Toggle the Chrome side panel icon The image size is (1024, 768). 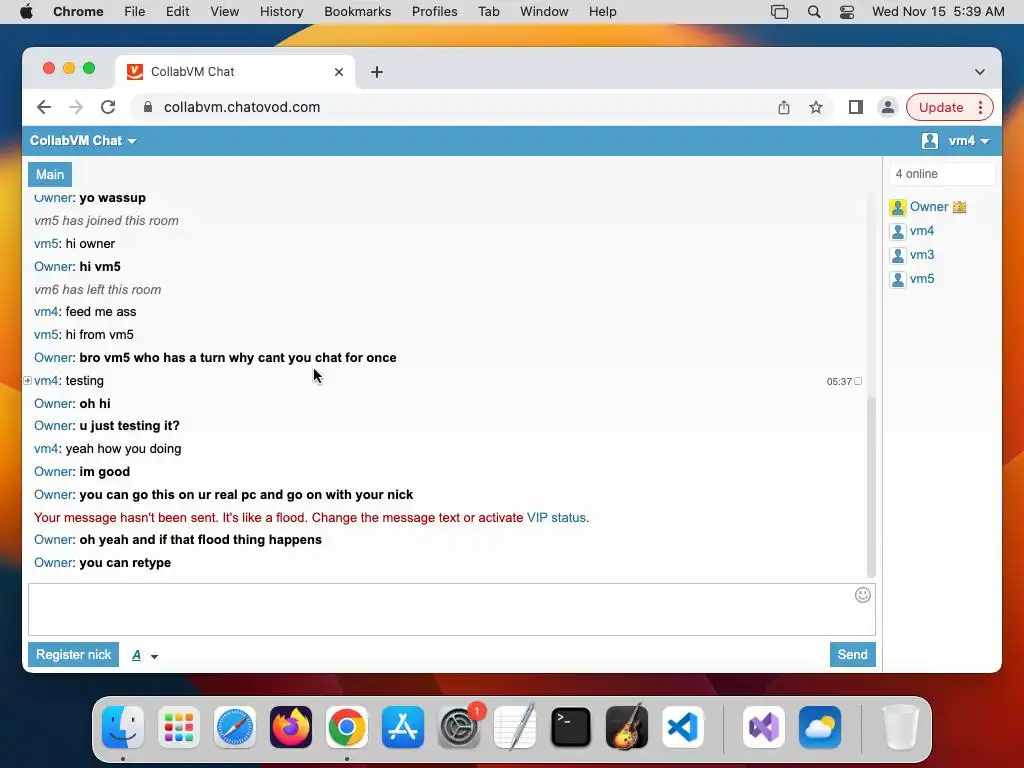[856, 107]
